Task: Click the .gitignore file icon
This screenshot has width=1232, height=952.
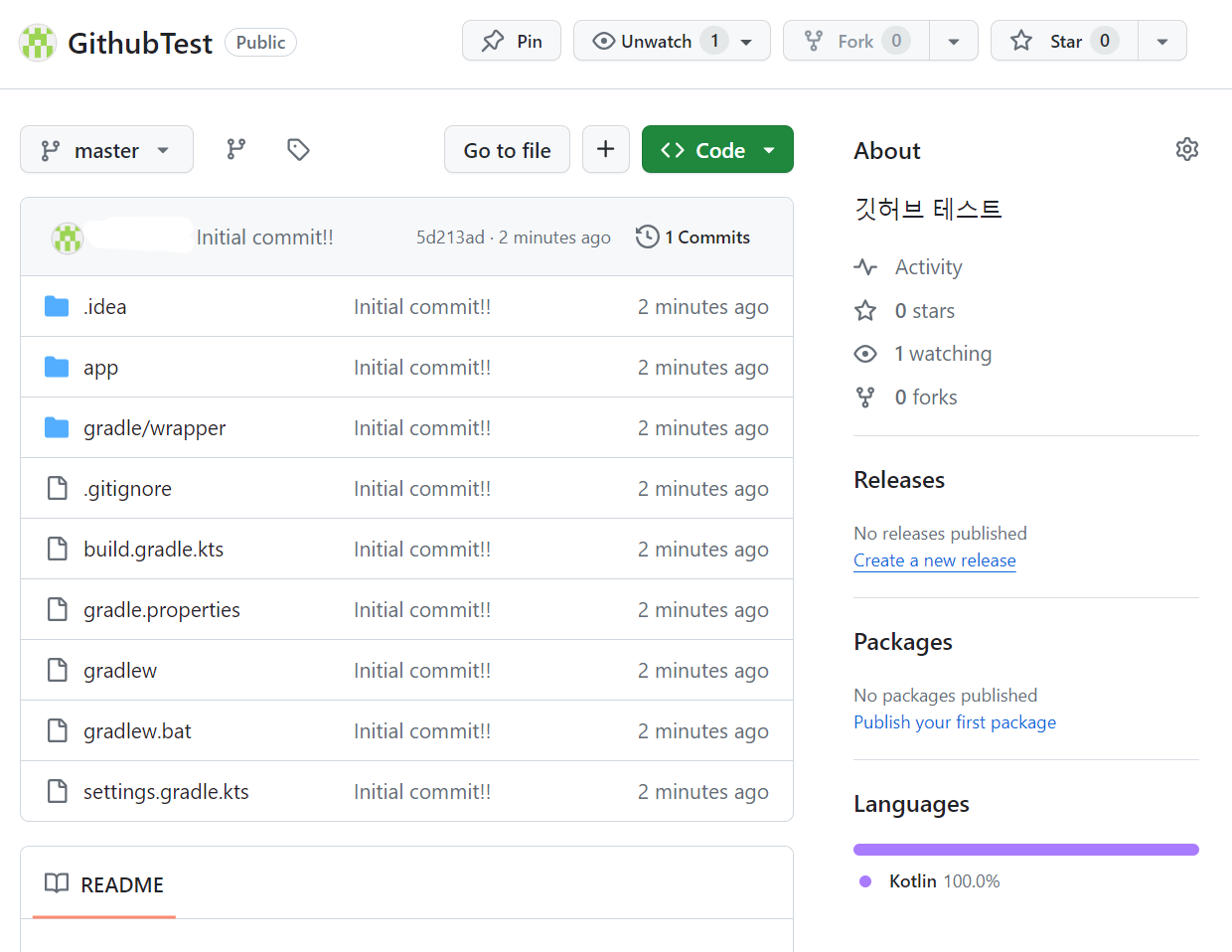Action: 58,488
